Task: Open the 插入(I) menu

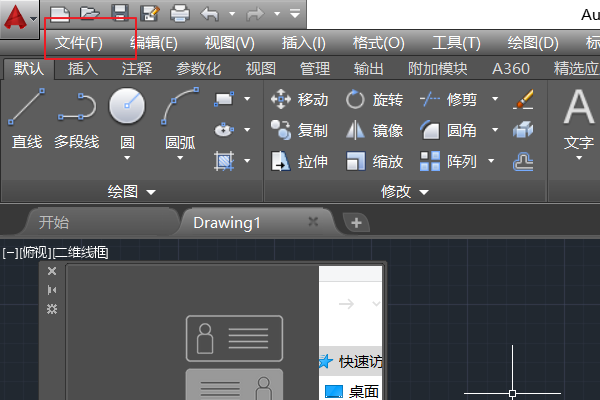Action: tap(303, 42)
